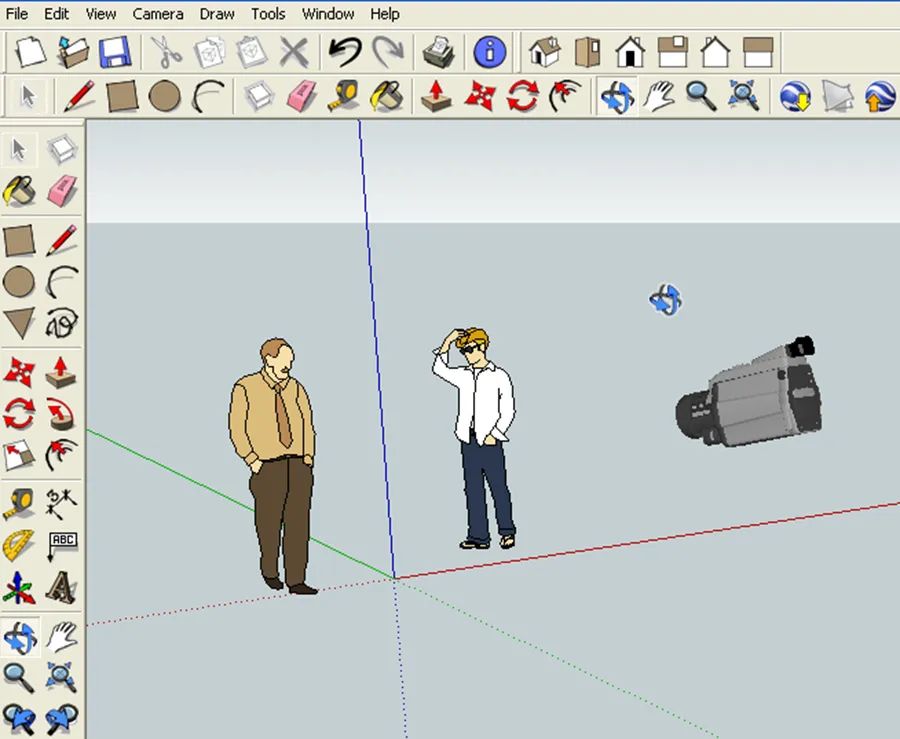Select the Line pencil tool
The image size is (900, 739).
78,95
